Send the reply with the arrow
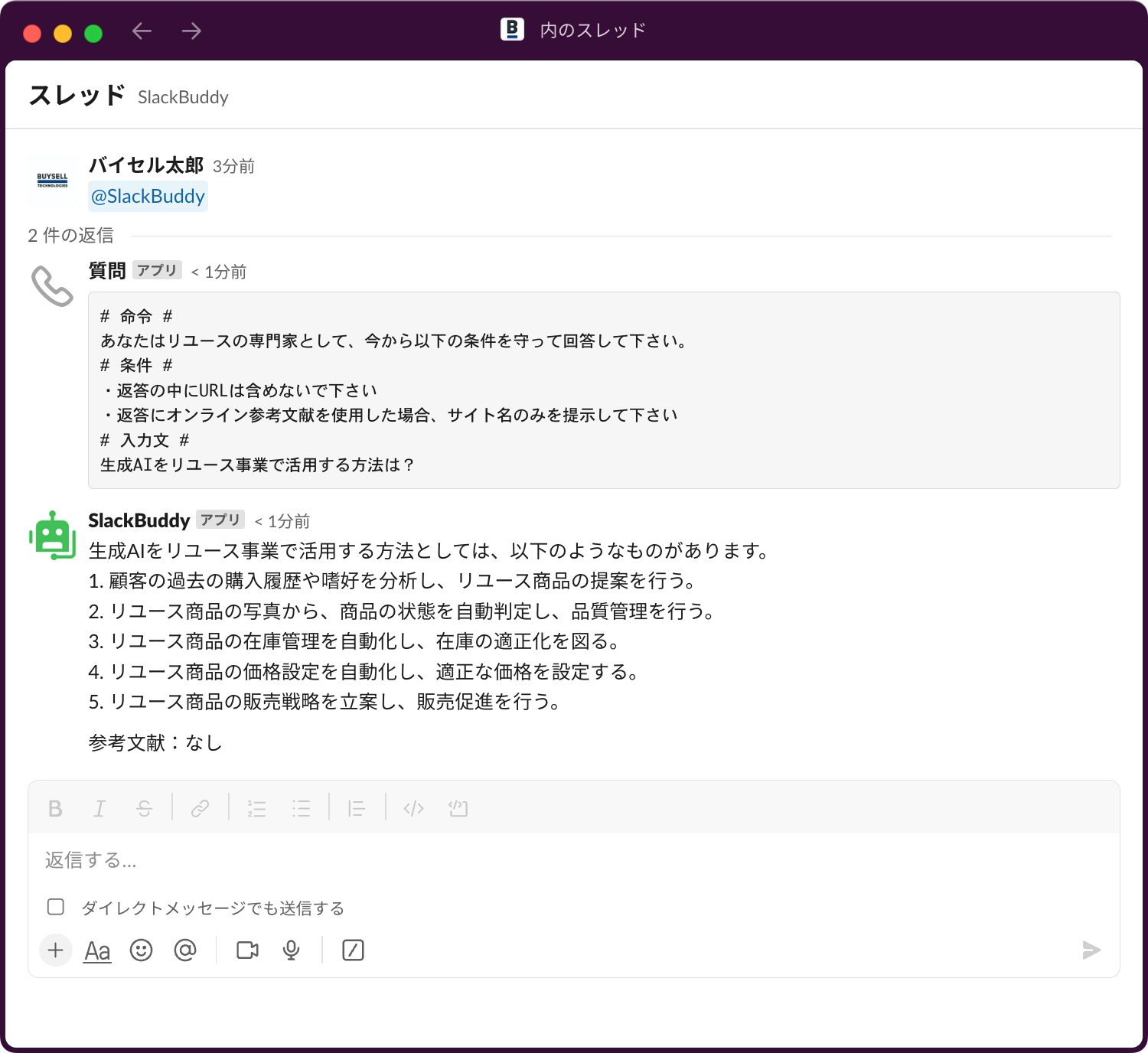1148x1053 pixels. [1091, 950]
